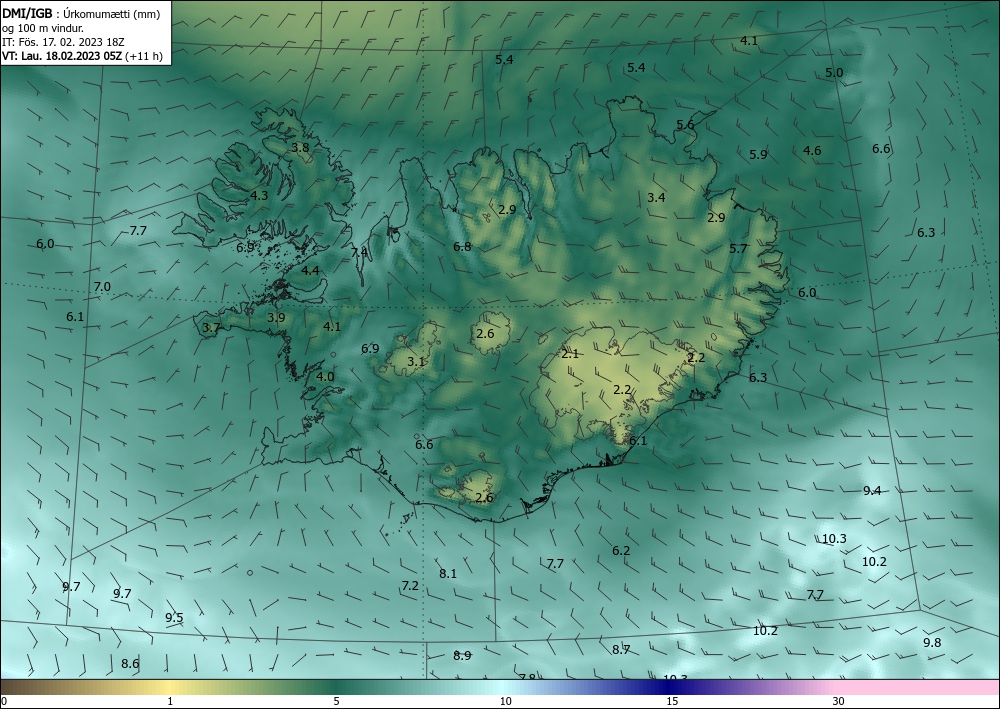
Task: Click the 6.8 value on the map
Action: pos(462,246)
